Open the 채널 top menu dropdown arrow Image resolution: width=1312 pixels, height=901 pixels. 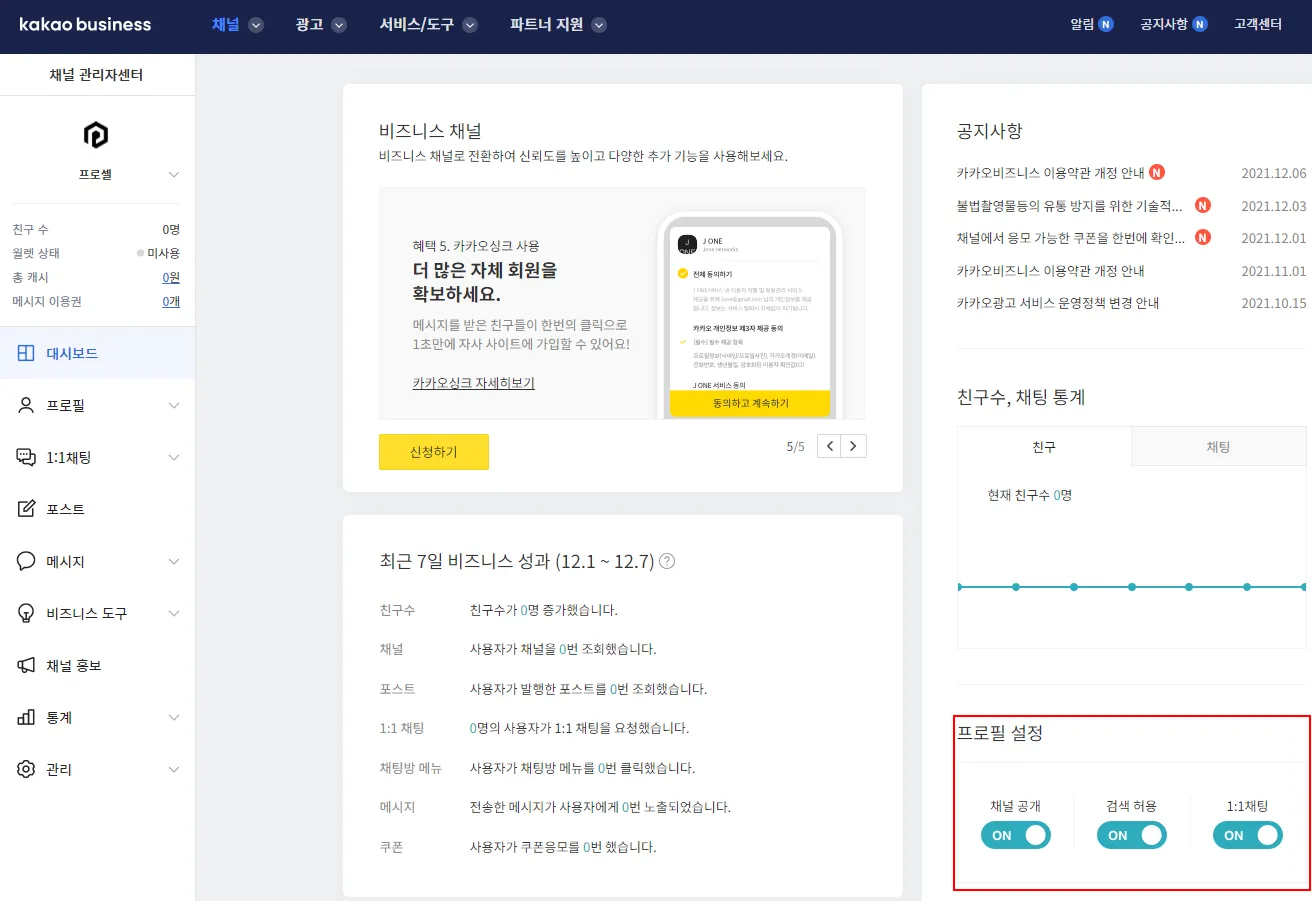256,25
